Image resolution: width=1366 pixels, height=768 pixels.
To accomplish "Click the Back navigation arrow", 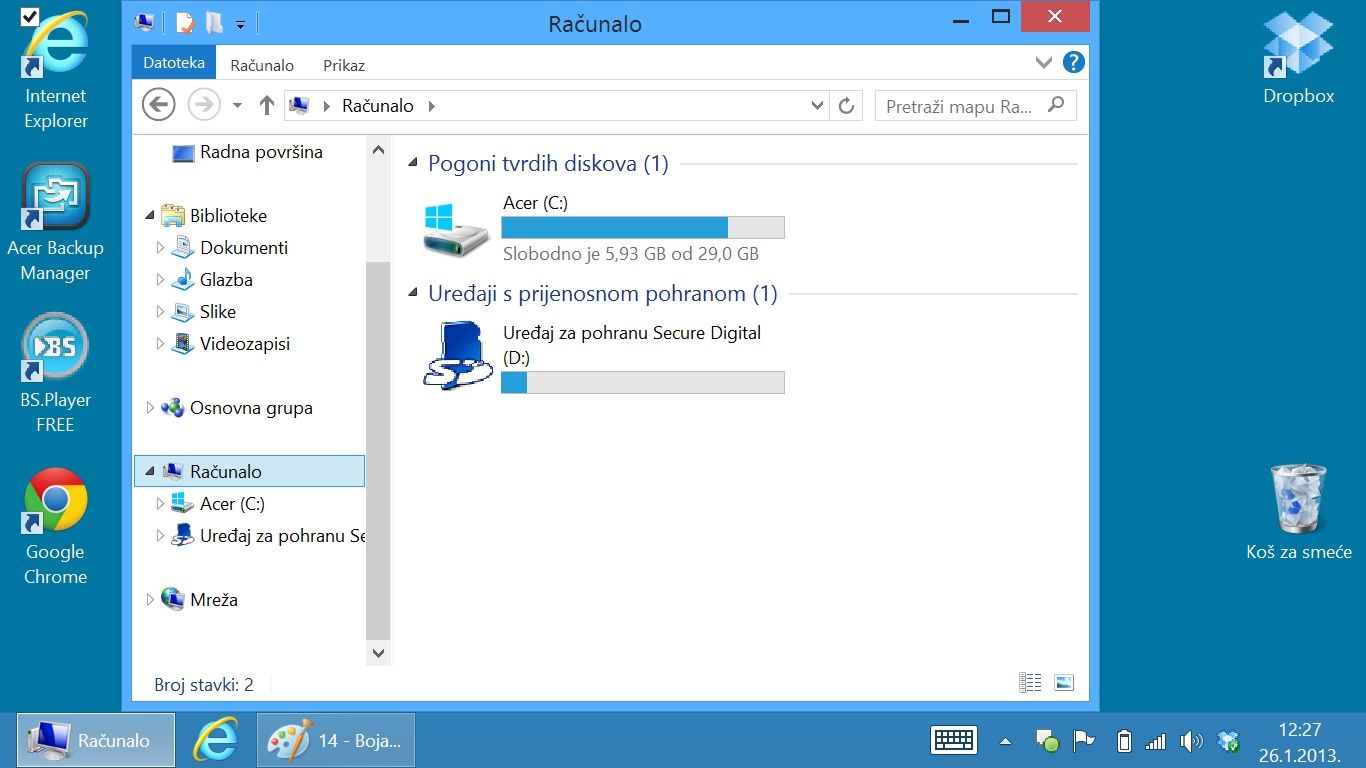I will (x=158, y=105).
